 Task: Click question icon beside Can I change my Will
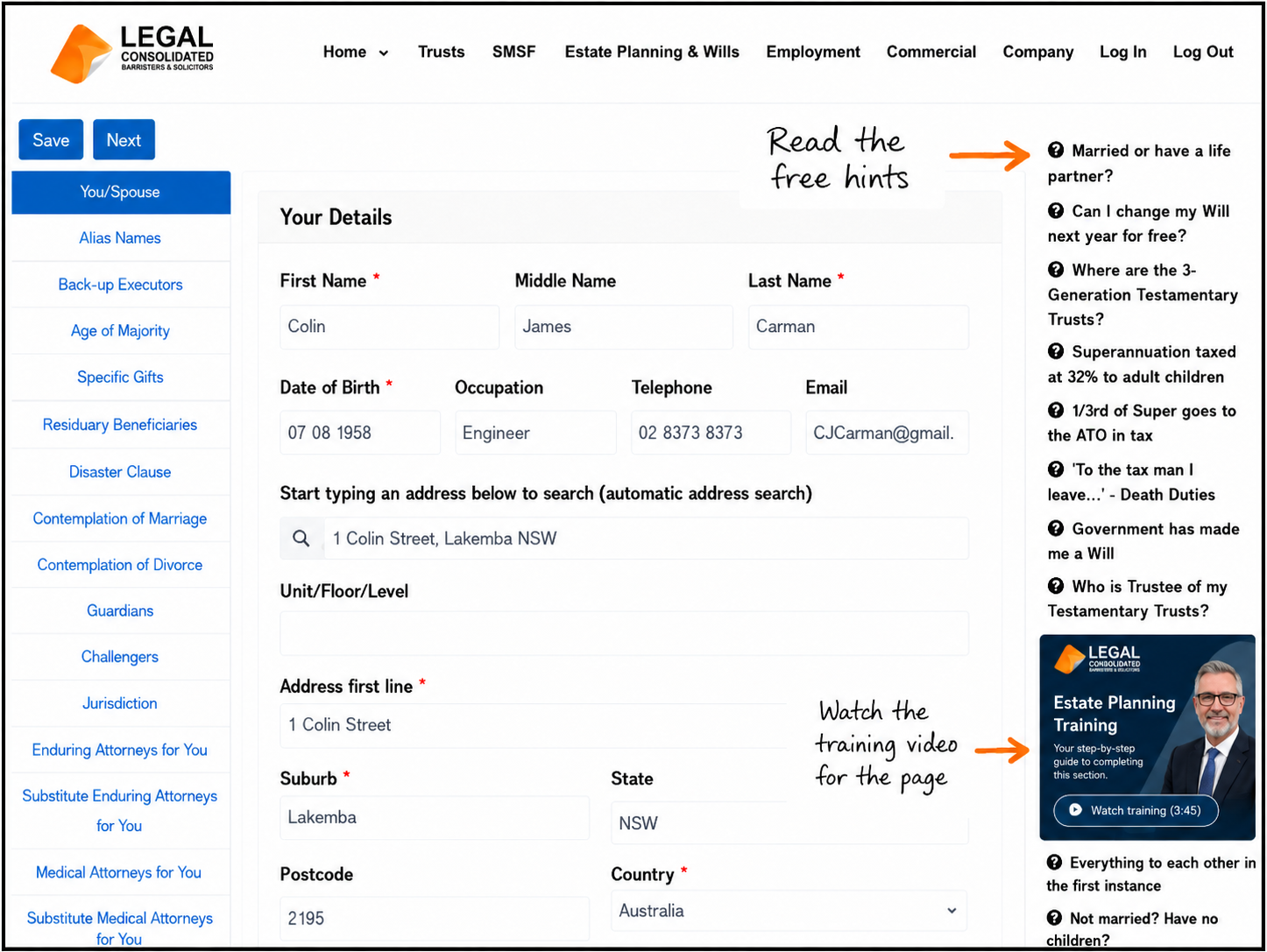1056,210
